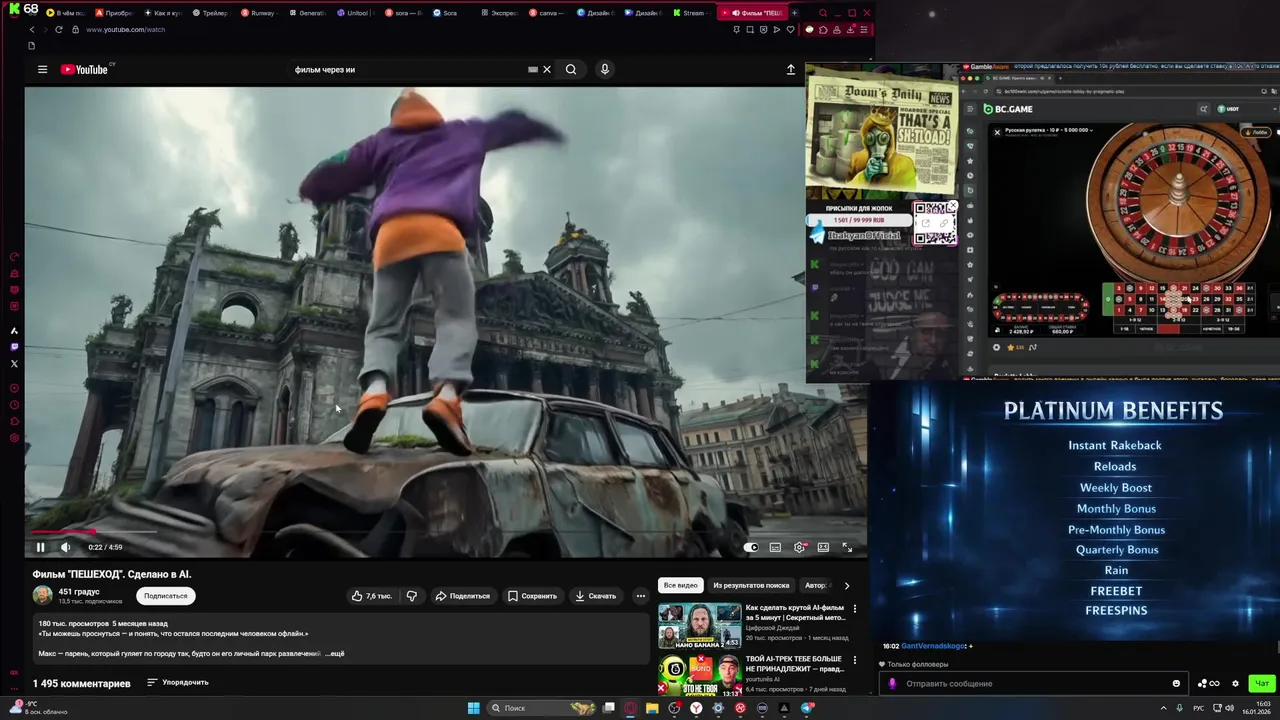Switch the РУС keyboard language indicator

click(x=1199, y=708)
